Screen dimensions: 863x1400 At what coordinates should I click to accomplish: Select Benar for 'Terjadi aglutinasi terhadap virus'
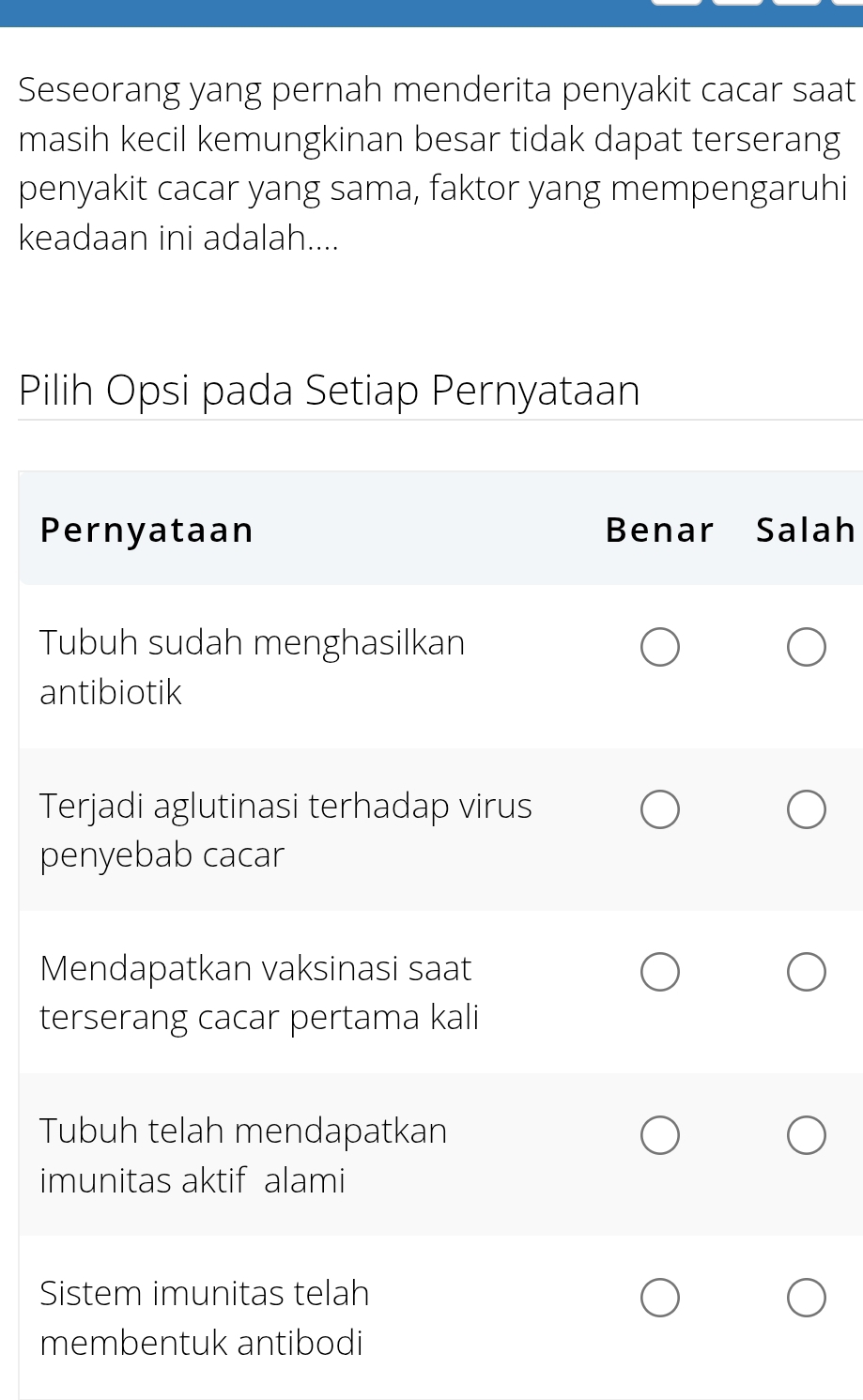pyautogui.click(x=659, y=810)
